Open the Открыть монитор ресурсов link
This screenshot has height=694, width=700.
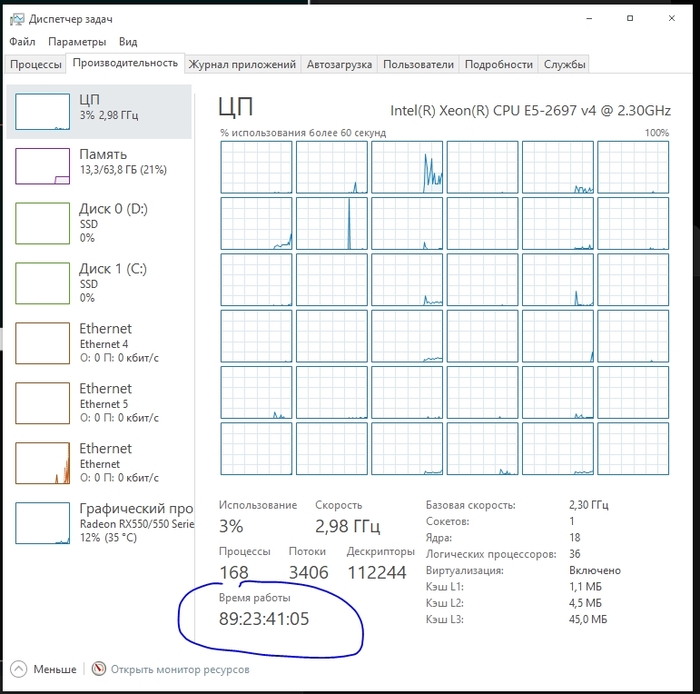pos(180,669)
